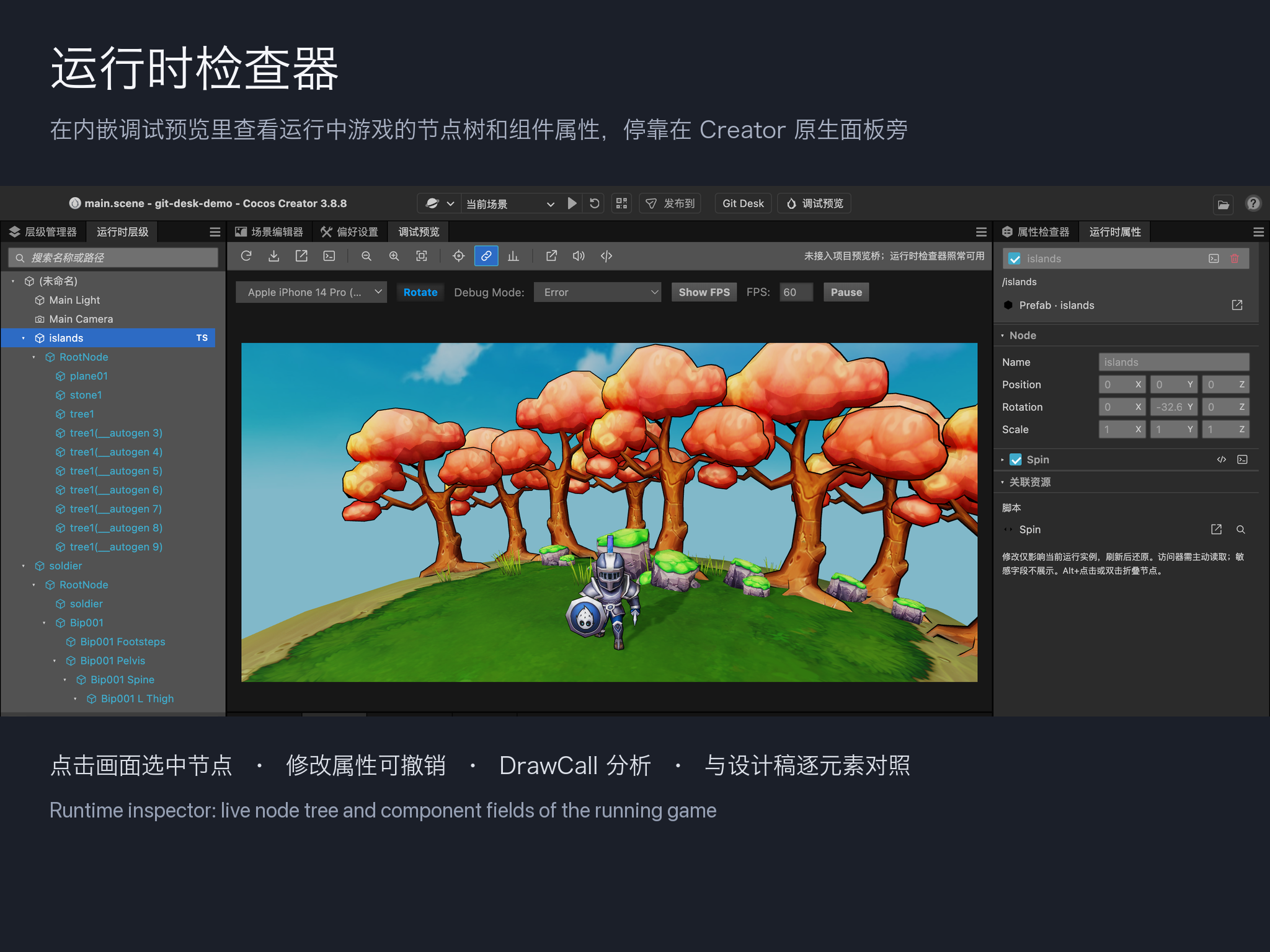
Task: Open the Prefab islands external link icon
Action: (1237, 305)
